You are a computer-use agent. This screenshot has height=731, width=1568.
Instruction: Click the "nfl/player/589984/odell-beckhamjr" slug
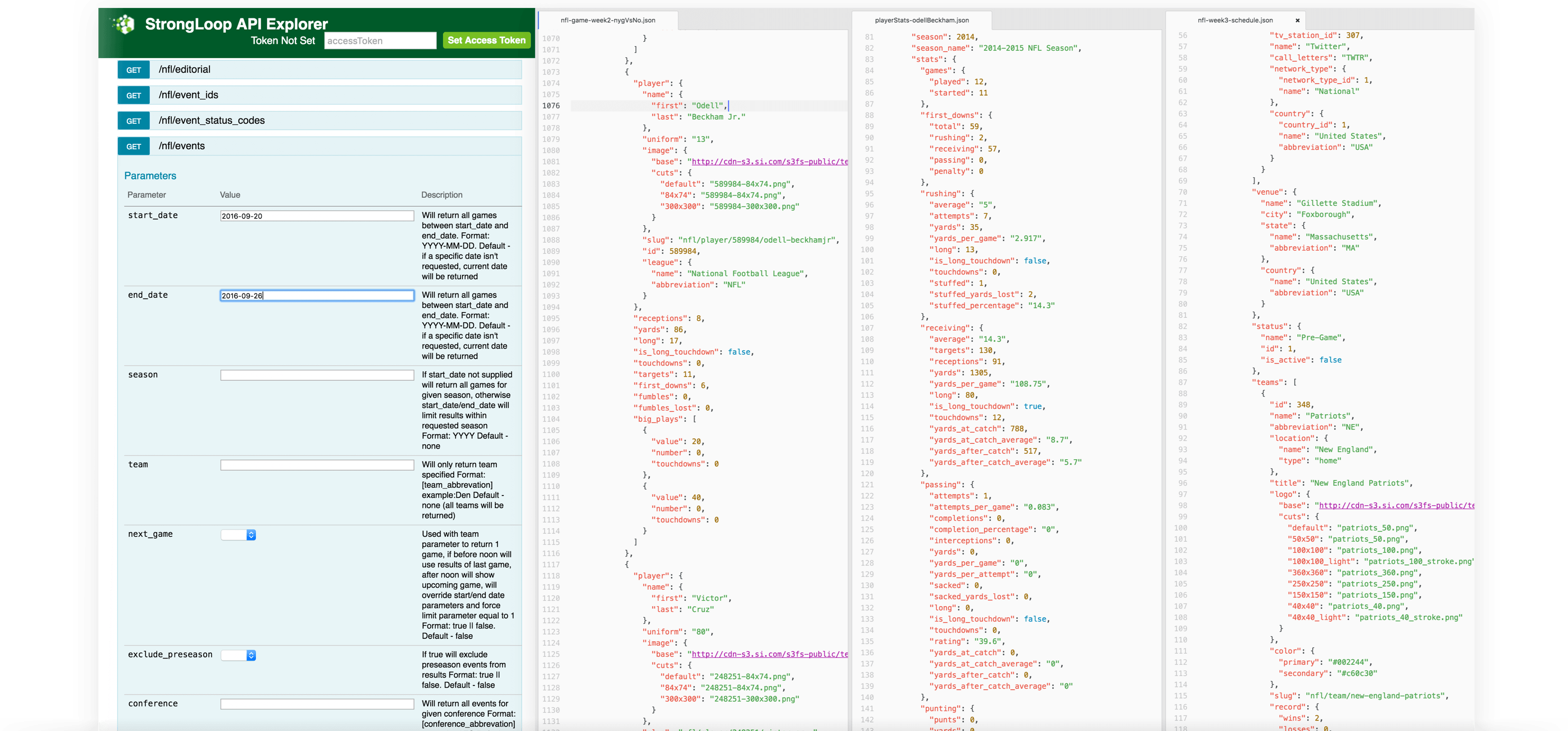pyautogui.click(x=756, y=240)
